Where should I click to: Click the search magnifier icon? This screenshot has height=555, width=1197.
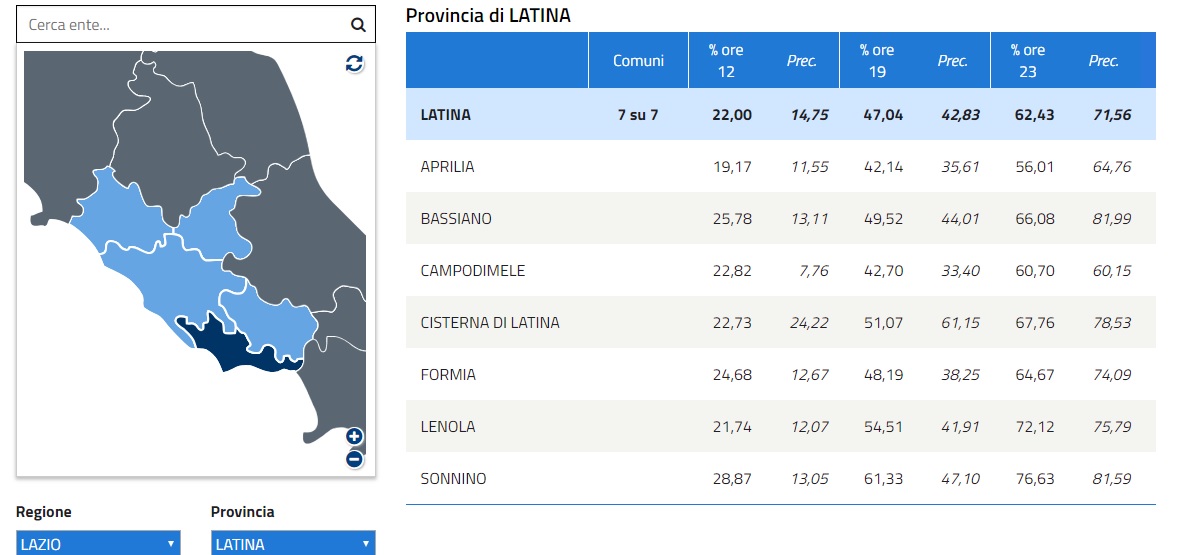[x=358, y=26]
